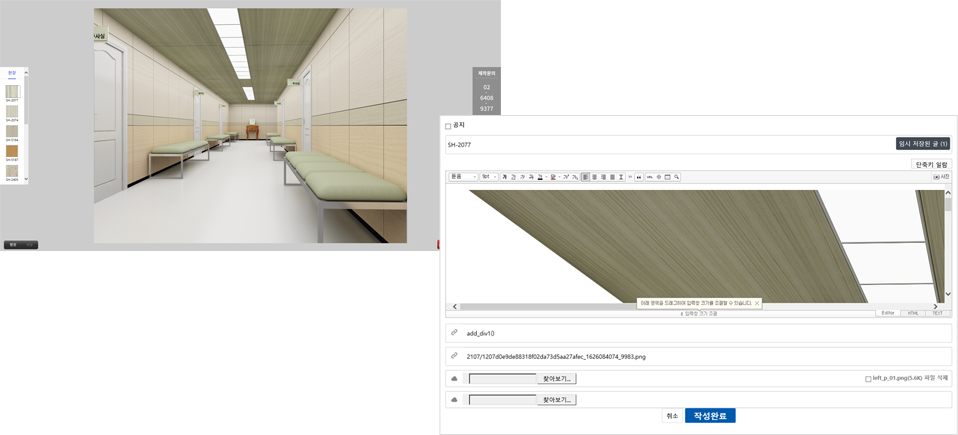Open the font family dropdown in editor
958x435 pixels.
click(x=462, y=177)
